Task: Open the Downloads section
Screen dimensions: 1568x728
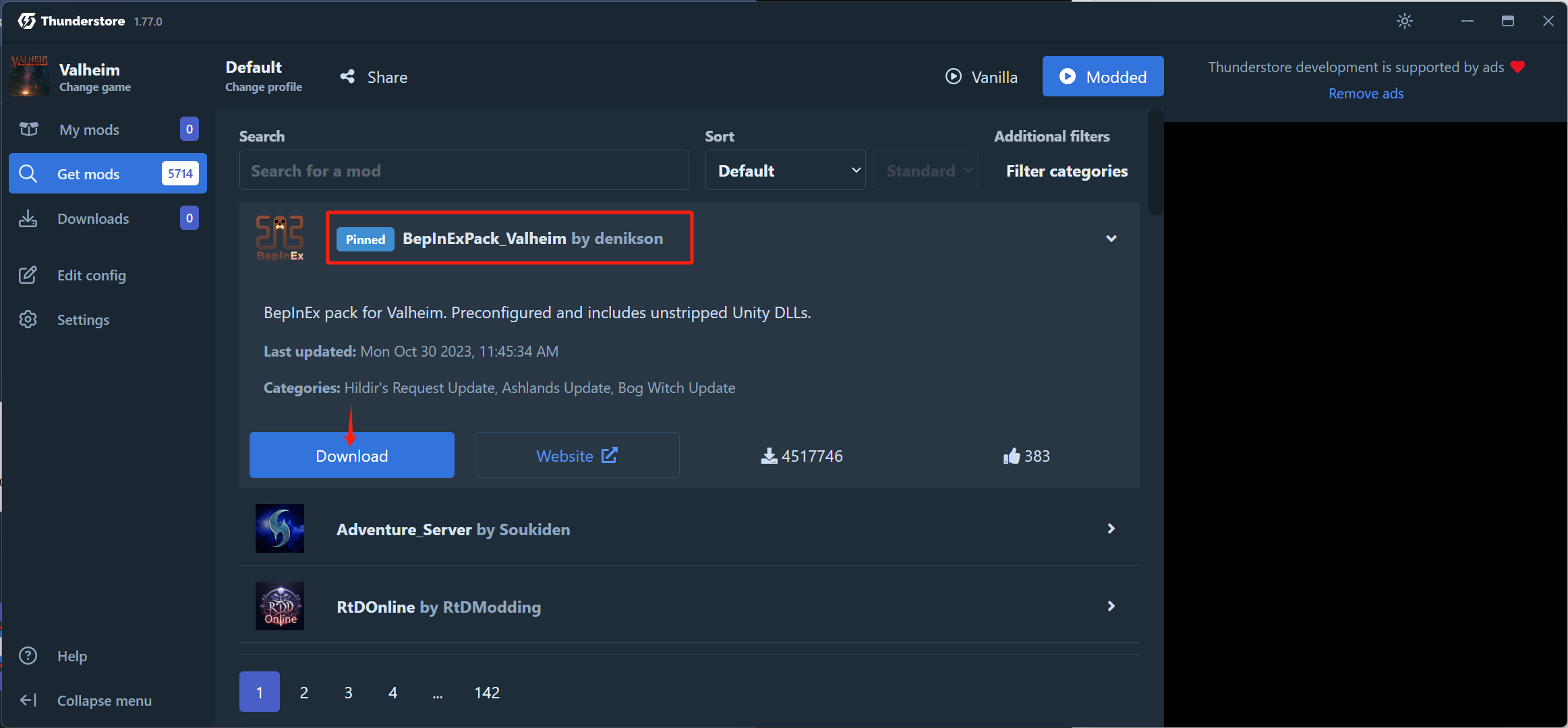Action: [93, 218]
